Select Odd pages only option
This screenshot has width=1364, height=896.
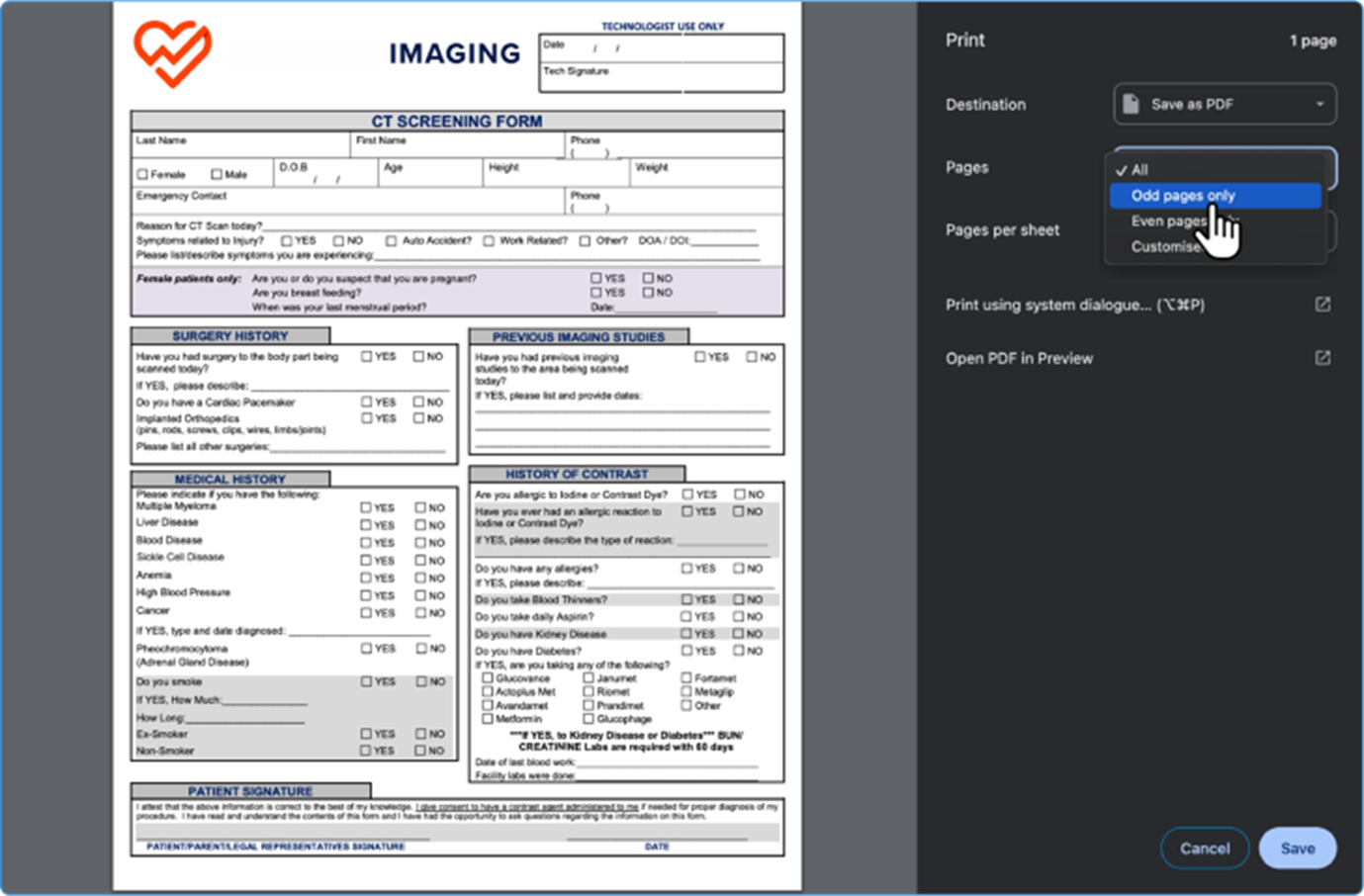point(1183,196)
